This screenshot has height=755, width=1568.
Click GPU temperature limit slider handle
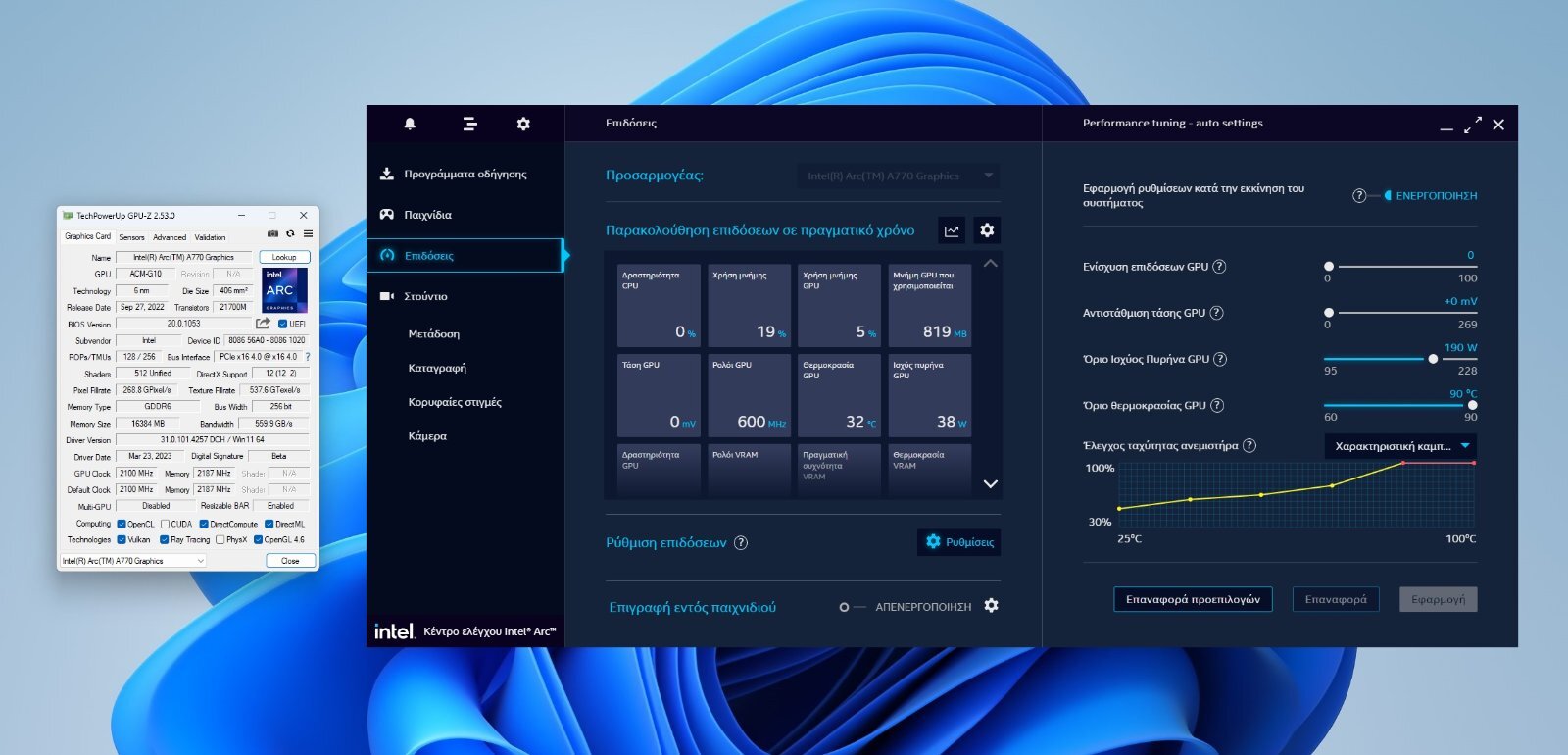tap(1472, 405)
